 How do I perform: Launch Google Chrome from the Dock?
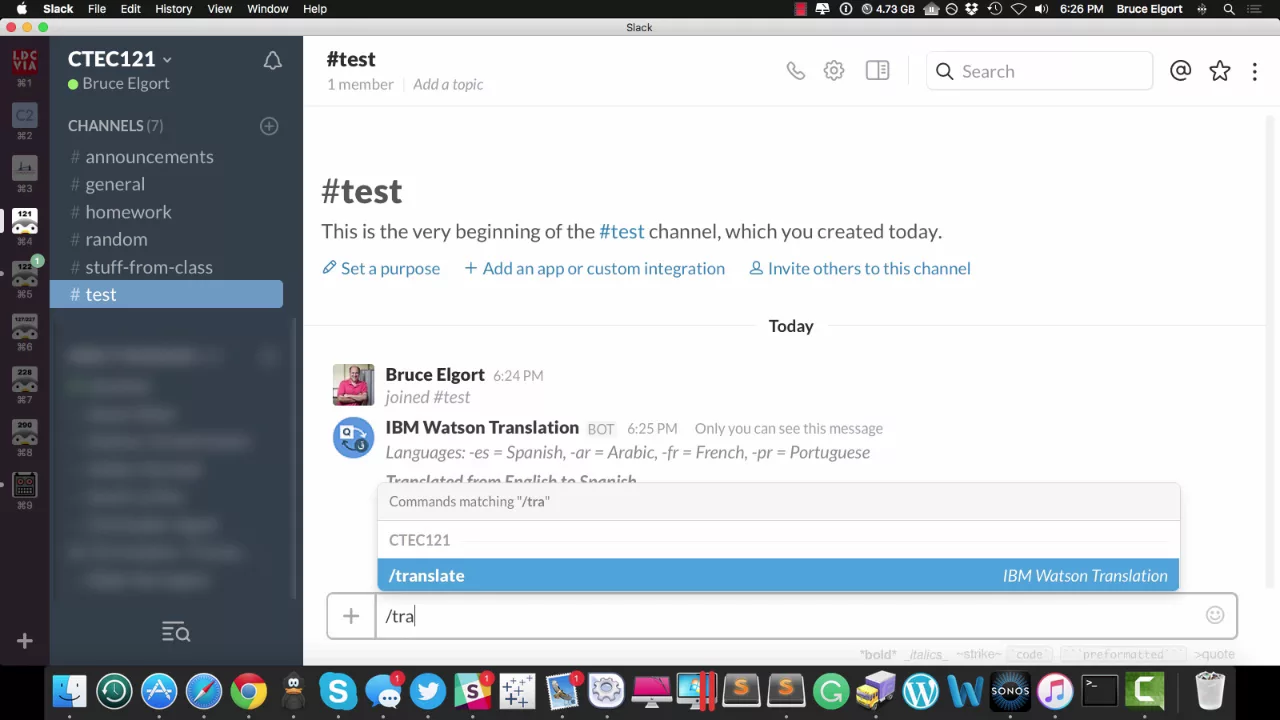pyautogui.click(x=249, y=691)
